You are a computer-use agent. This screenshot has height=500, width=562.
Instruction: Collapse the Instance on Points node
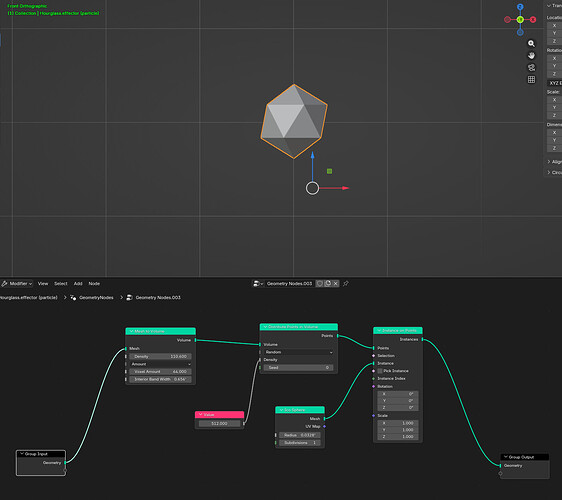379,330
